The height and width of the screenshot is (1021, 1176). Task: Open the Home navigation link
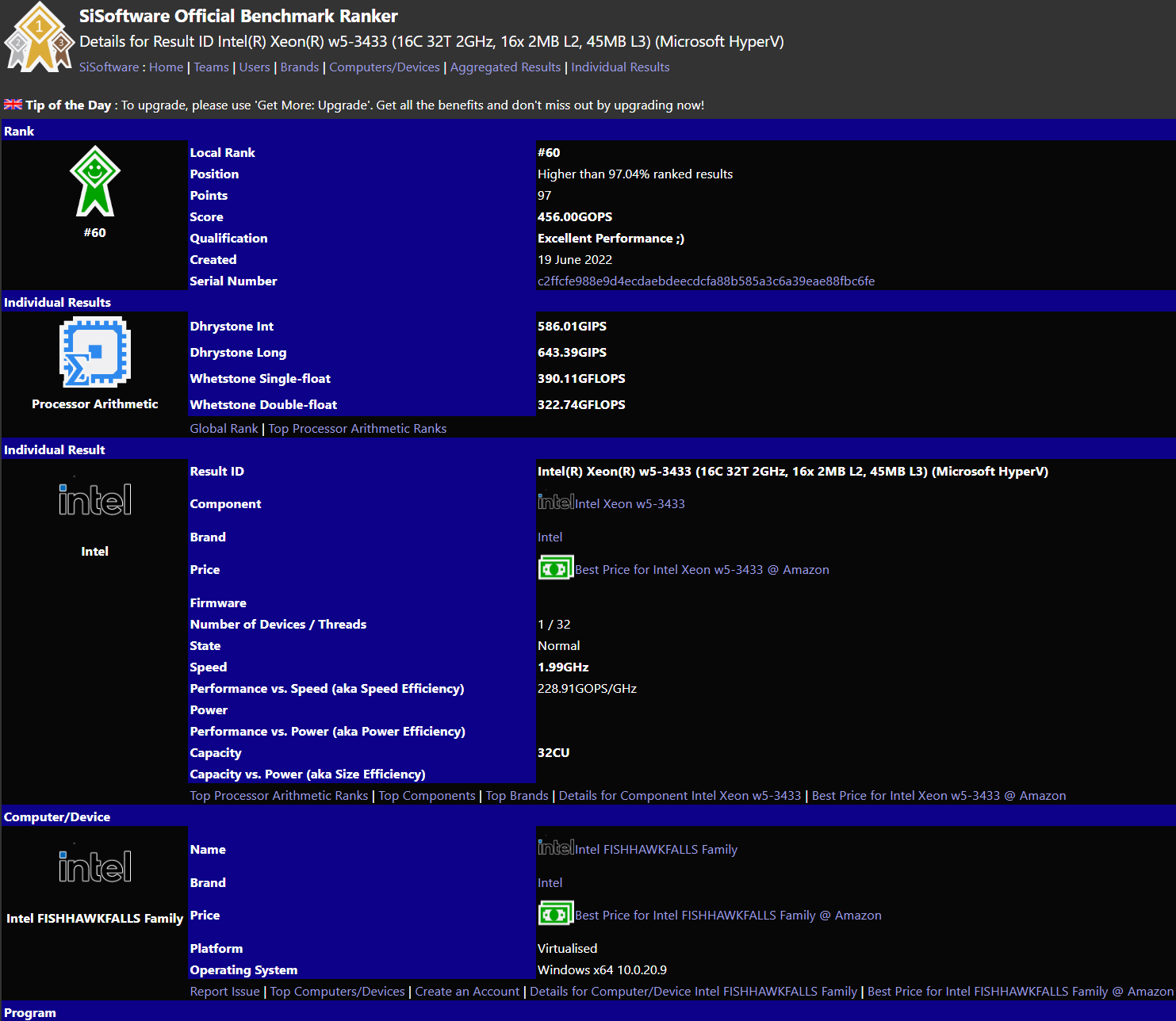166,67
